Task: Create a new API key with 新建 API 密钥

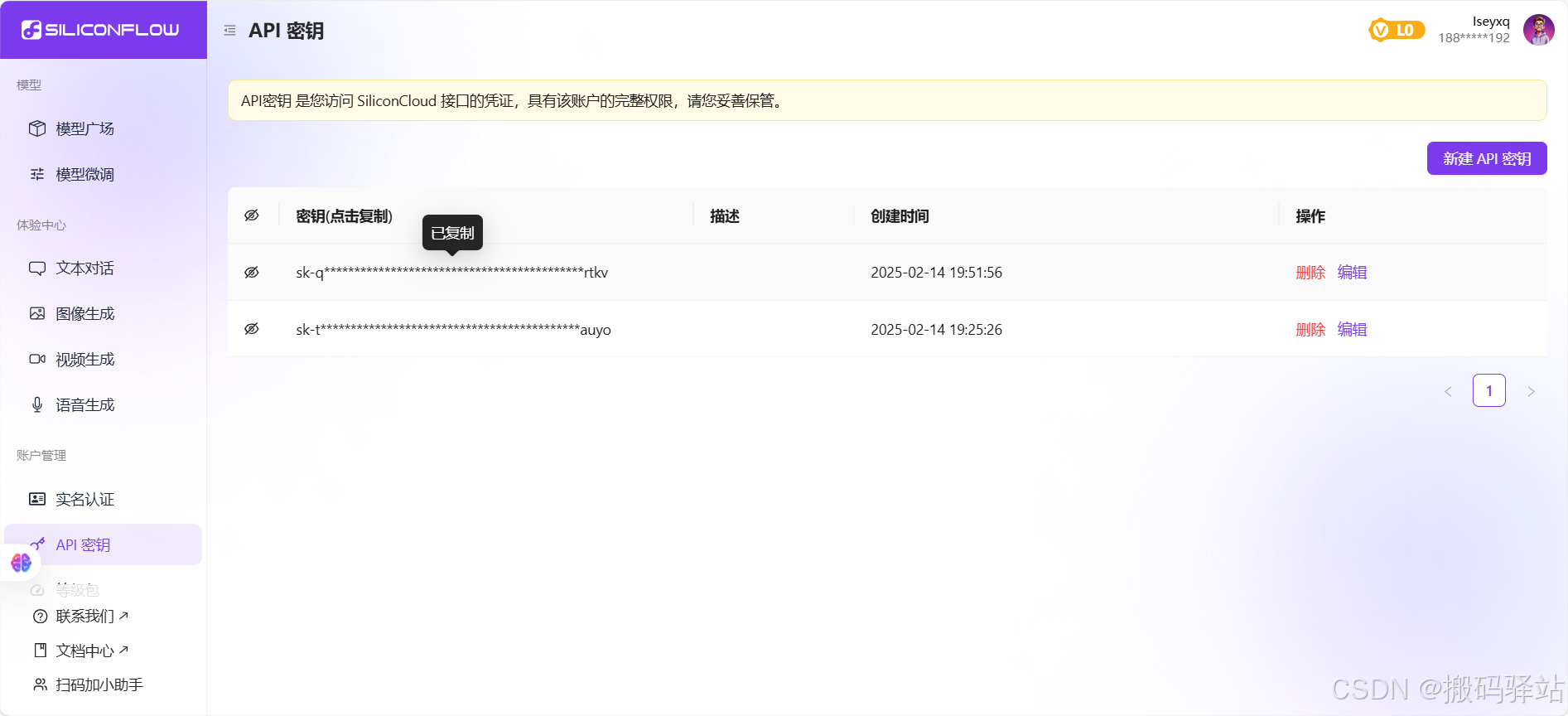Action: (x=1487, y=158)
